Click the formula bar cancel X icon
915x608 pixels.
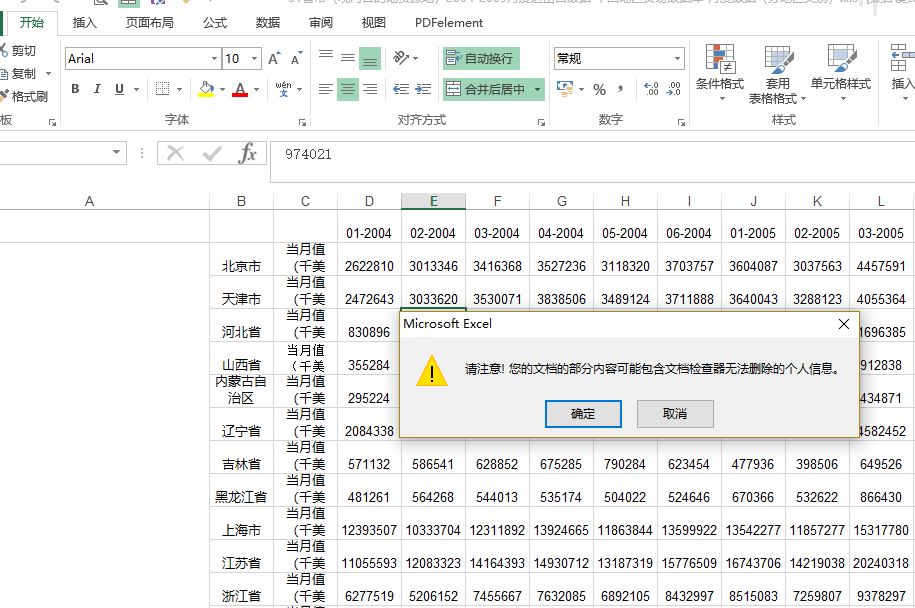[175, 153]
